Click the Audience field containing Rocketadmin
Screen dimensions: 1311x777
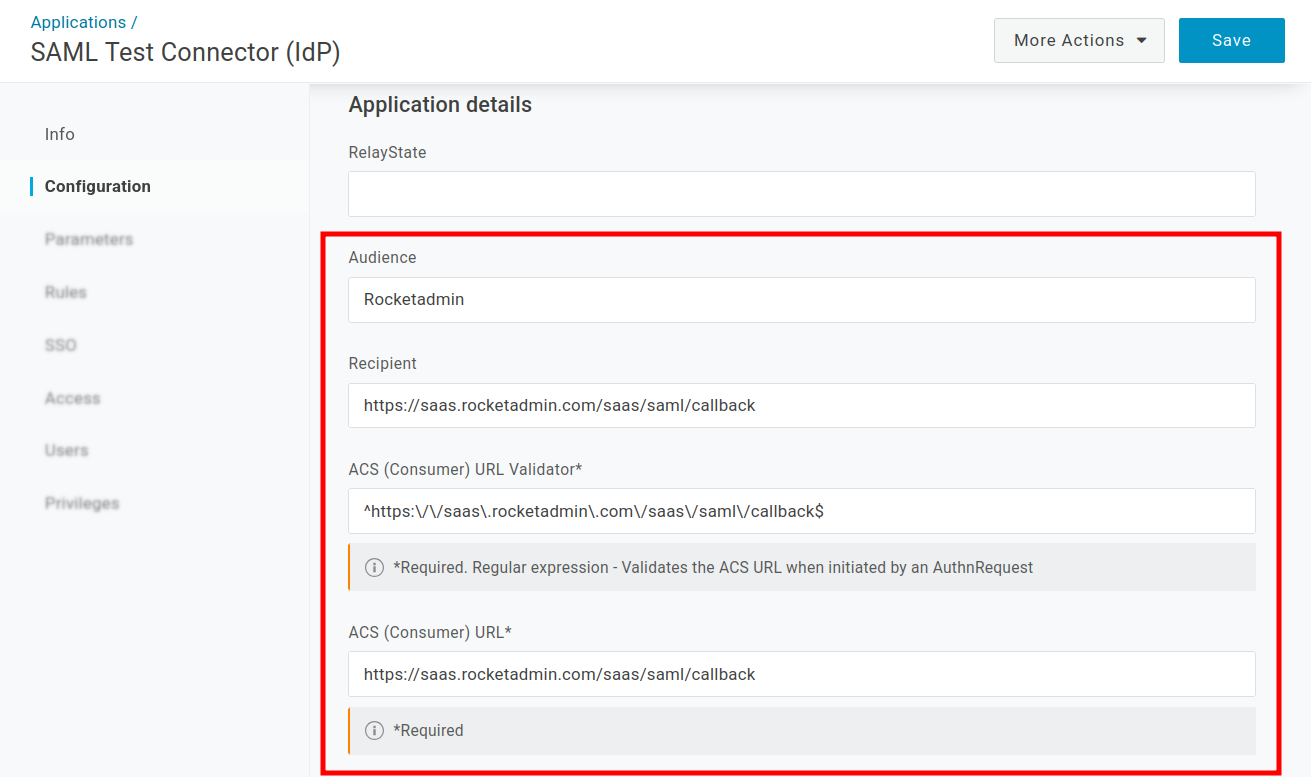(801, 300)
